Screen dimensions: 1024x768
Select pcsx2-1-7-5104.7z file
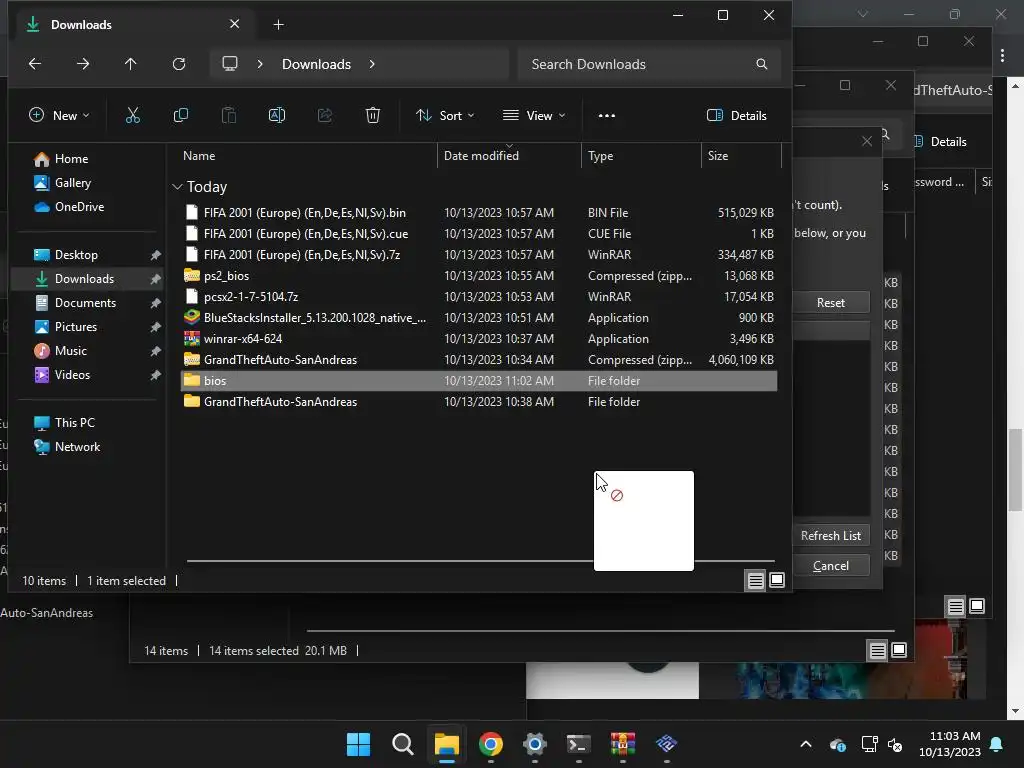[479, 296]
